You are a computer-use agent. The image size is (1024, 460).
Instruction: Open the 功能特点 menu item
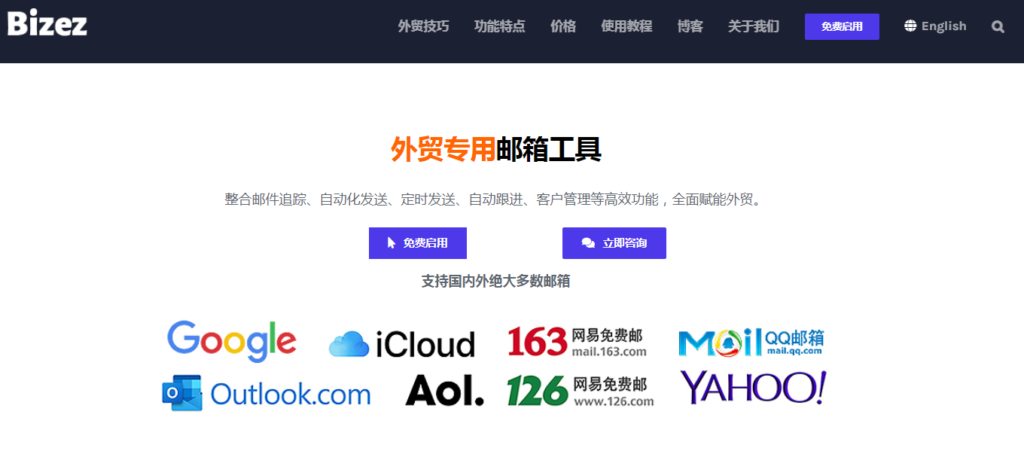tap(500, 27)
